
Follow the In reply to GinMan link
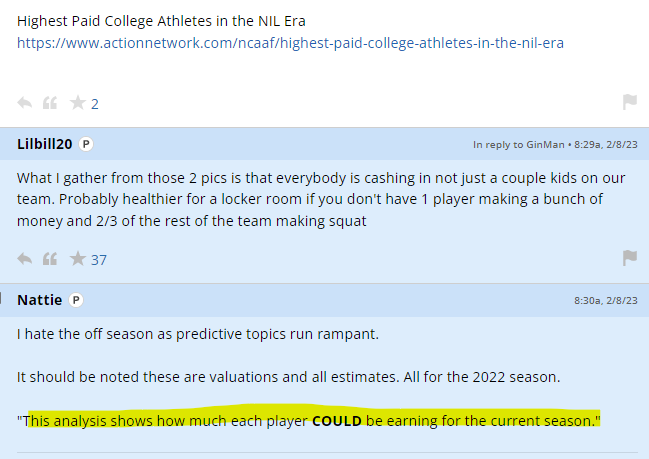click(521, 144)
